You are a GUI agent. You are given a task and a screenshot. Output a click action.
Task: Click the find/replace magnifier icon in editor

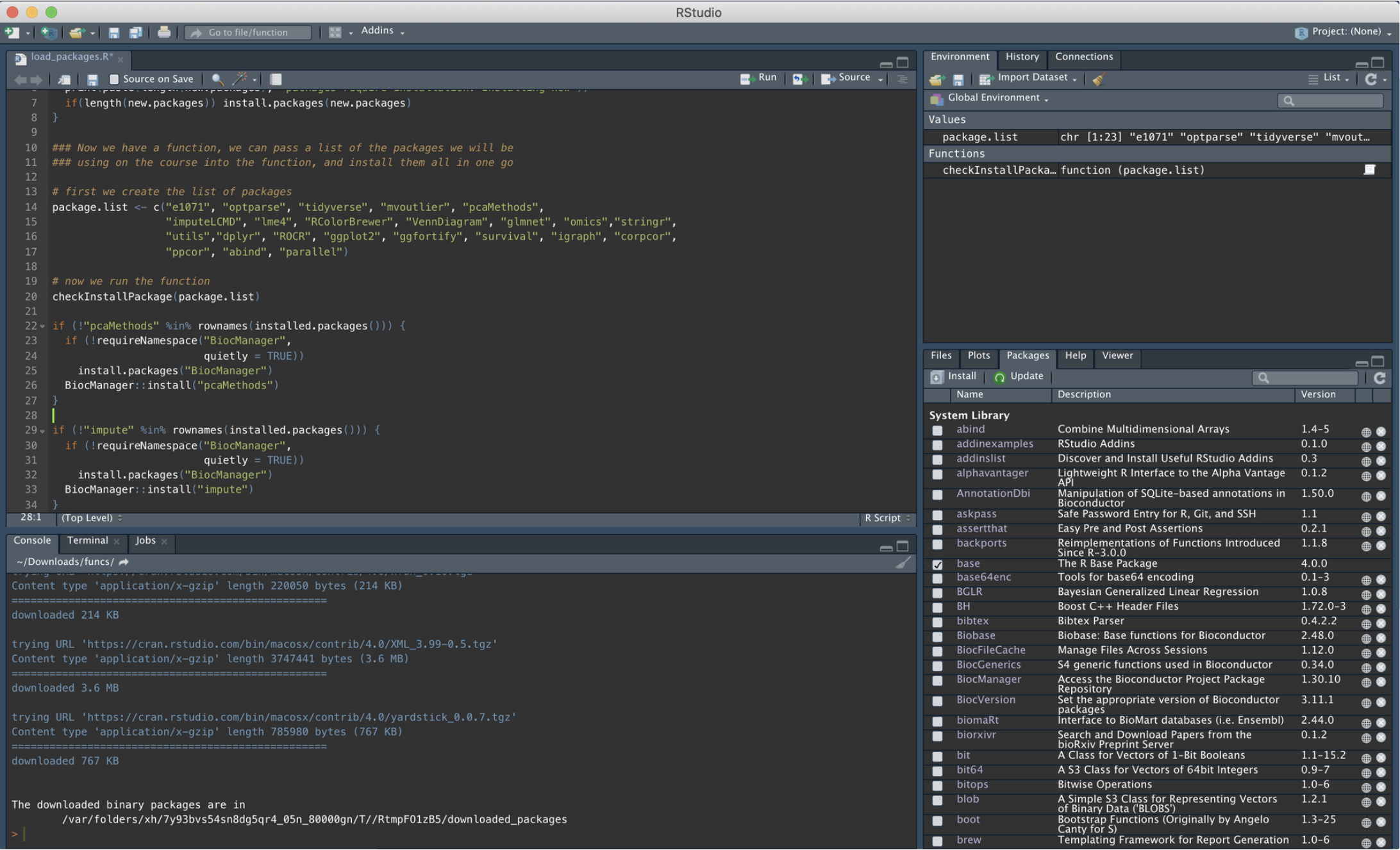tap(217, 79)
